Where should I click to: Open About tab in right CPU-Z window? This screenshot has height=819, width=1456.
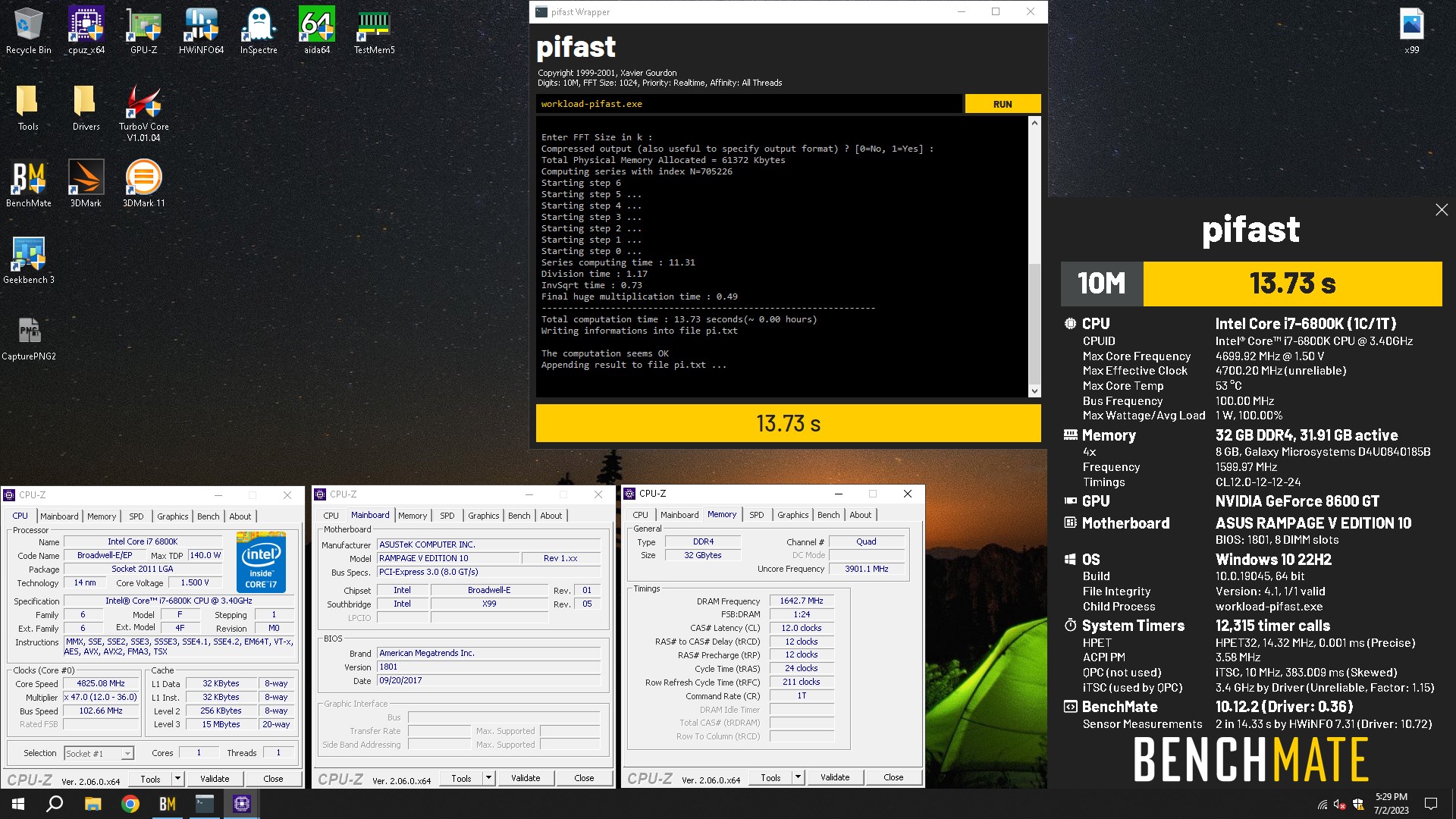[861, 515]
